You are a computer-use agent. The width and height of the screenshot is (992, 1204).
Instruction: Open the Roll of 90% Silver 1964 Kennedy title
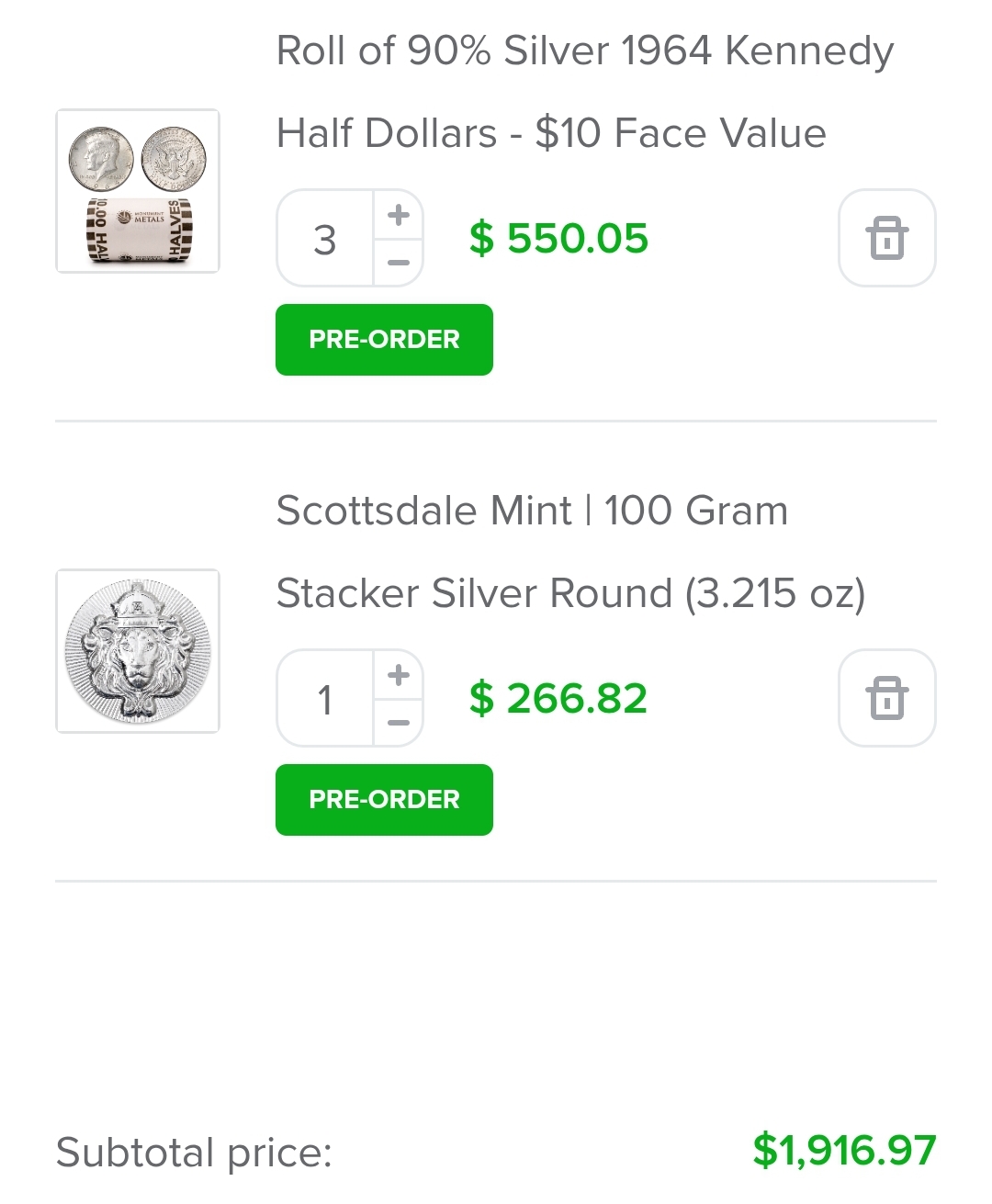click(x=585, y=51)
